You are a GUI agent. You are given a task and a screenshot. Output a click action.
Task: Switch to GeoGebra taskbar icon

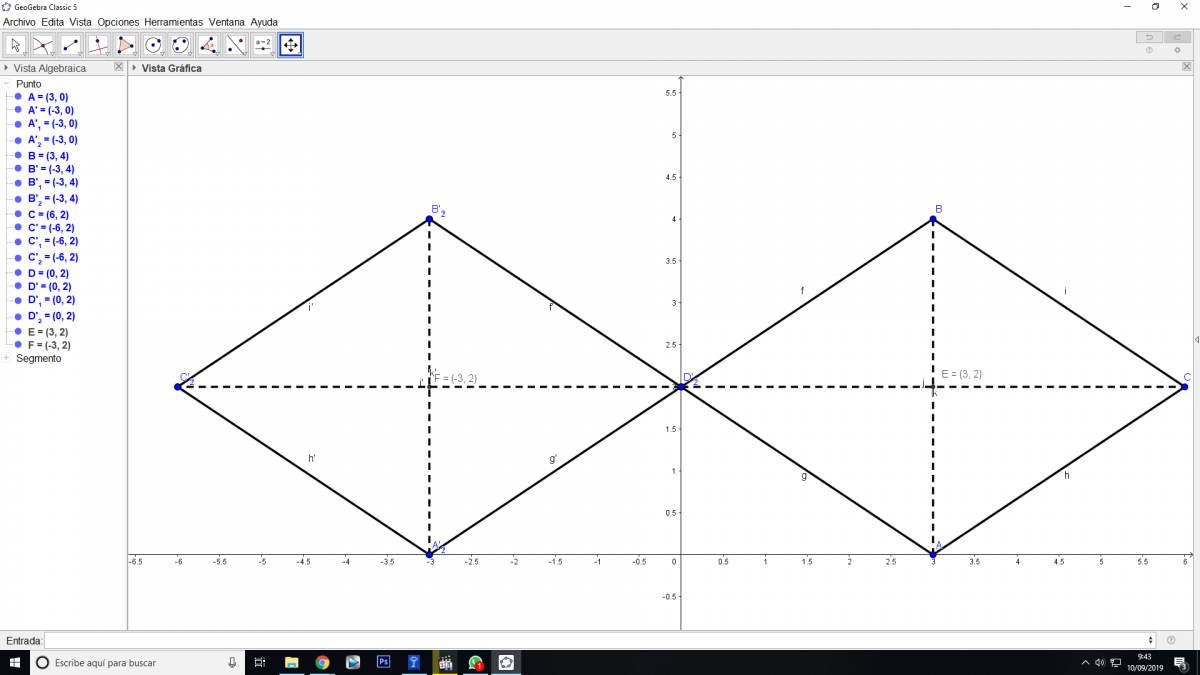pyautogui.click(x=507, y=662)
